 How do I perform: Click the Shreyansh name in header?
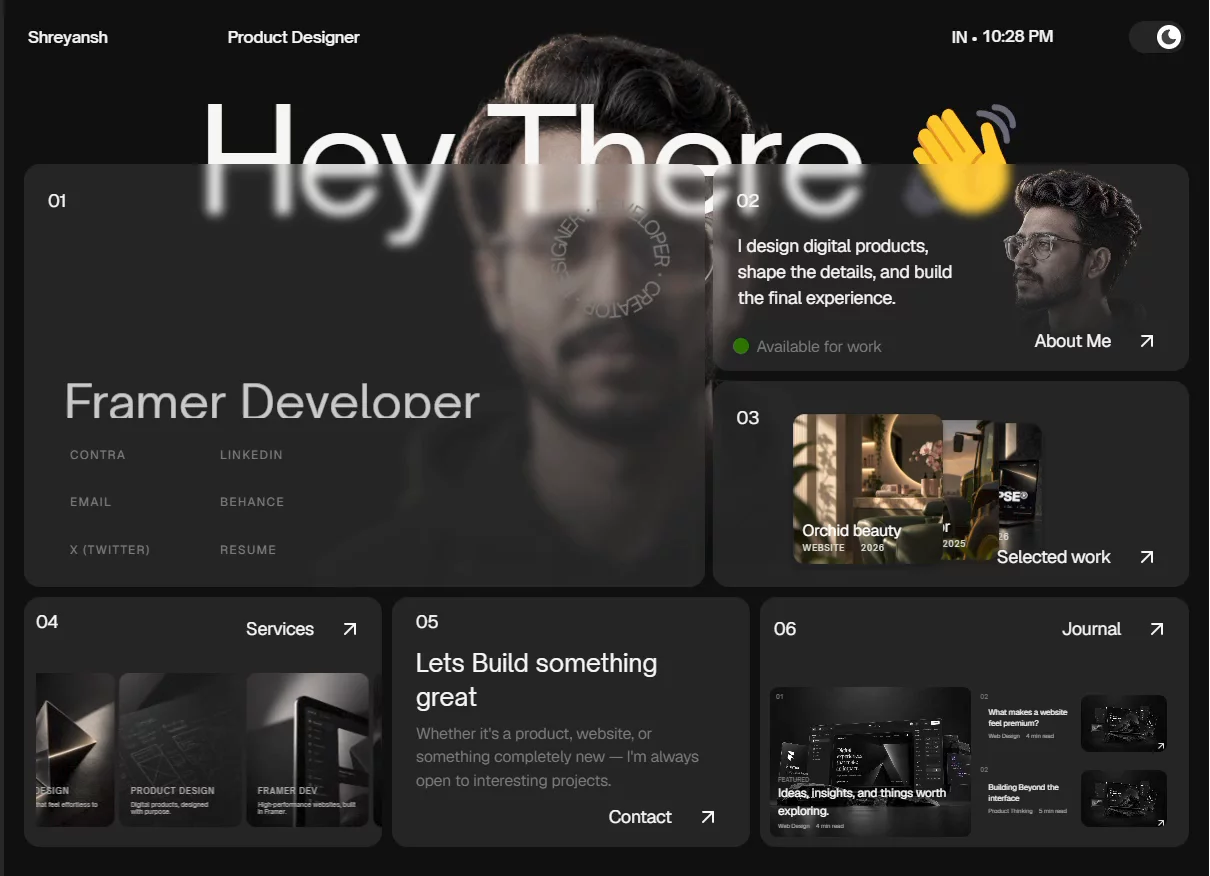click(68, 37)
